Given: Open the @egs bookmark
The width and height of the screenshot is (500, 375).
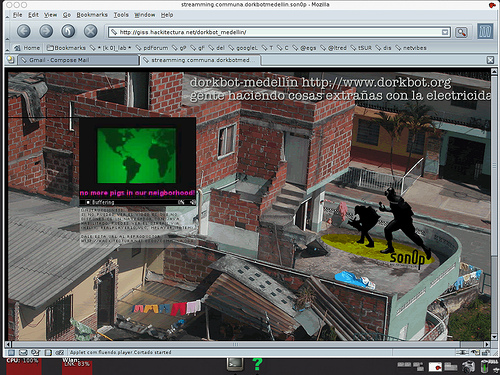Looking at the screenshot, I should pyautogui.click(x=304, y=48).
